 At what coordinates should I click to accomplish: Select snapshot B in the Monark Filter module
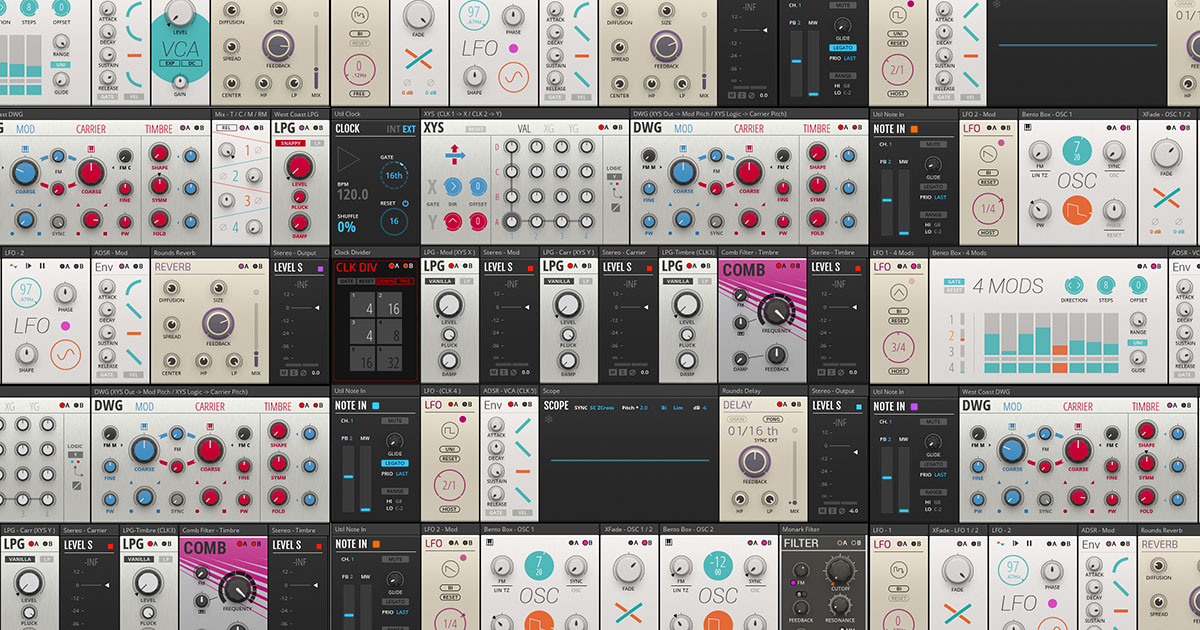(x=858, y=543)
